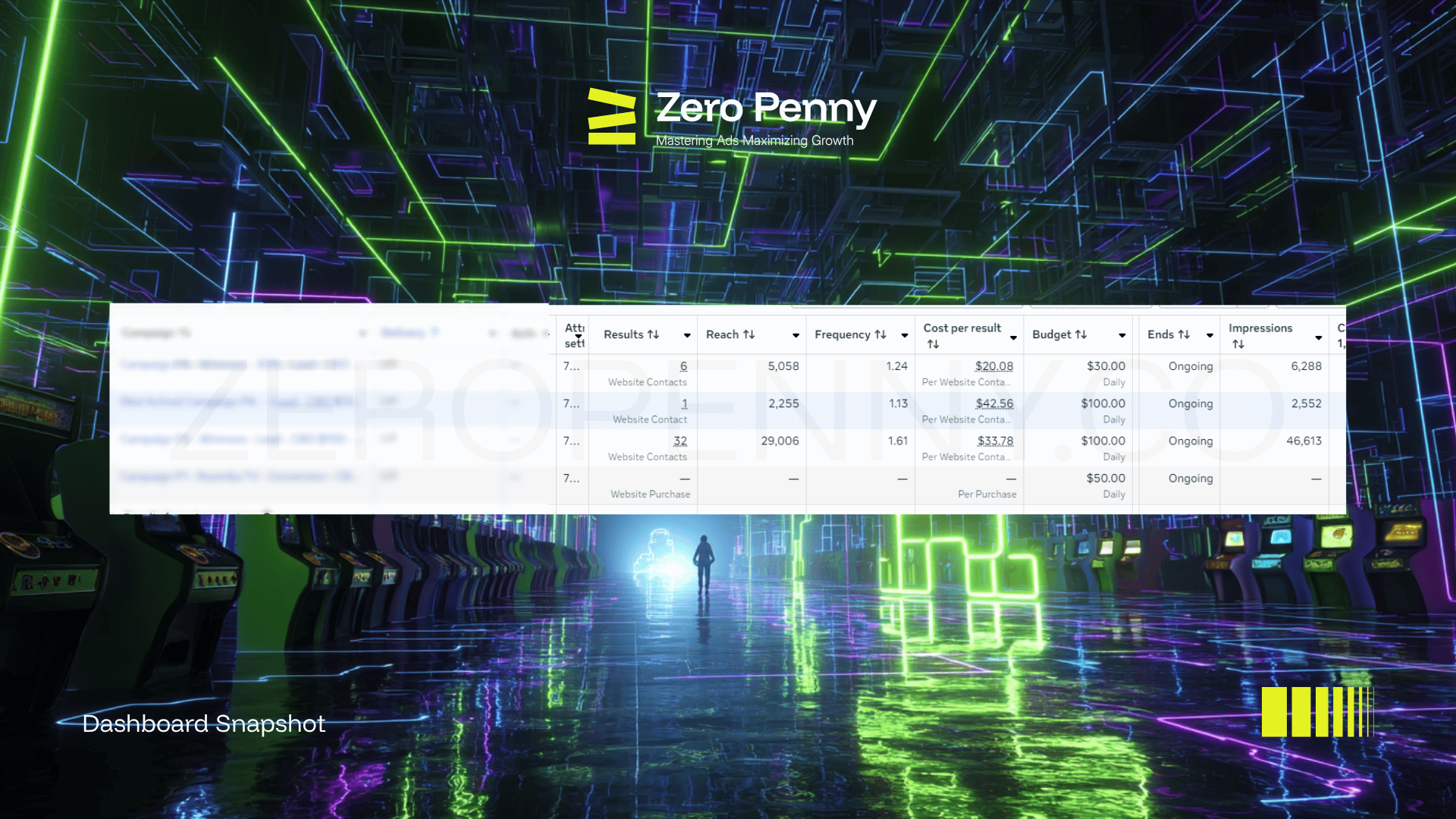Click the Frequency column sort arrows
Viewport: 1456px width, 819px height.
(x=880, y=334)
